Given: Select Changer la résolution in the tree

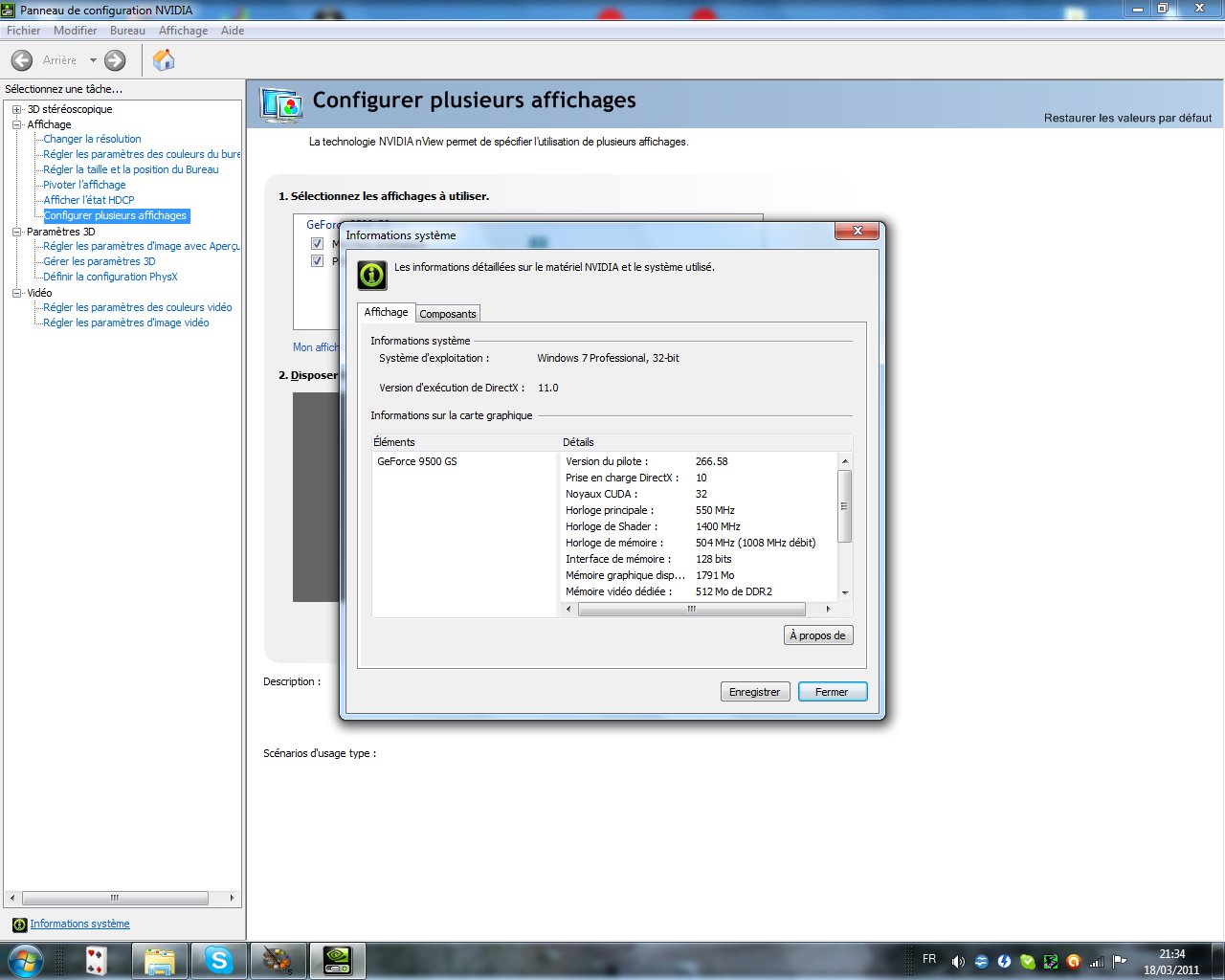Looking at the screenshot, I should pyautogui.click(x=92, y=139).
